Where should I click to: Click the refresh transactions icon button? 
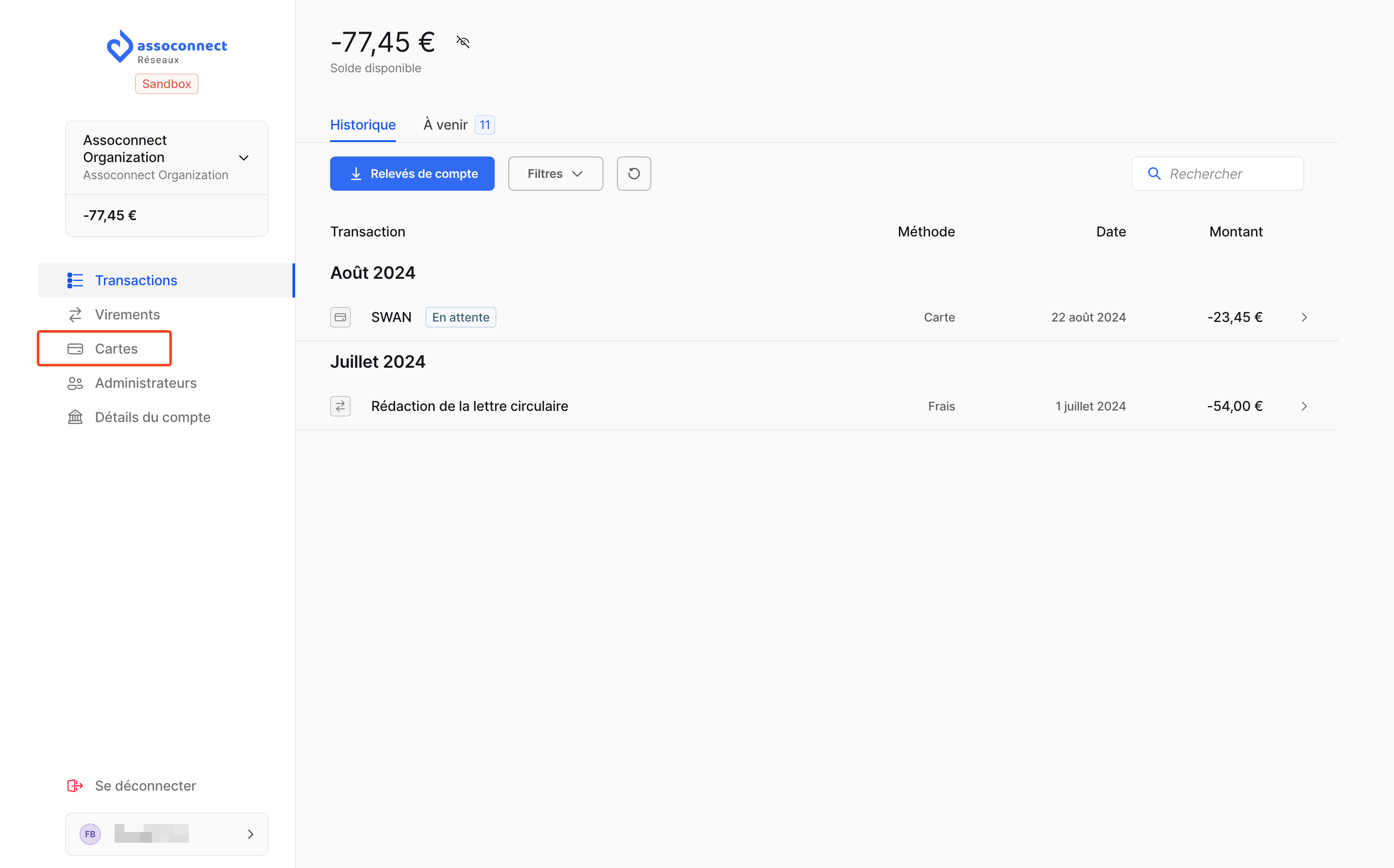click(x=634, y=173)
